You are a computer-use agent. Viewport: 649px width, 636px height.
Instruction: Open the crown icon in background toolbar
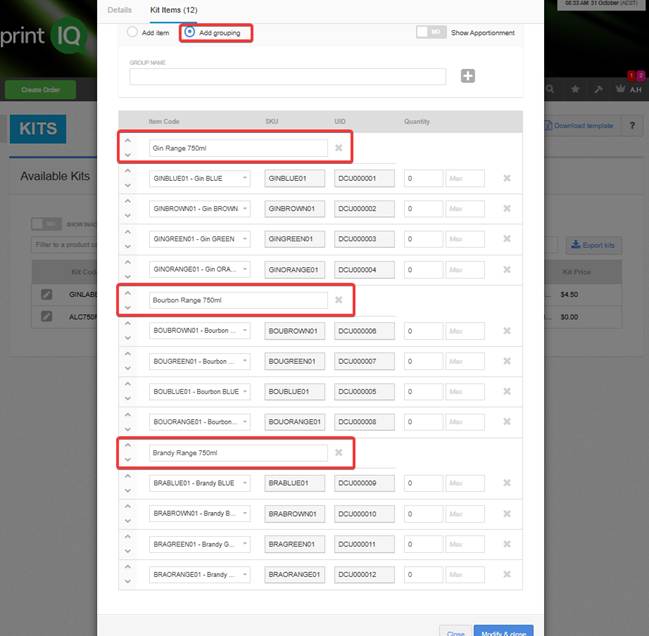(x=620, y=89)
